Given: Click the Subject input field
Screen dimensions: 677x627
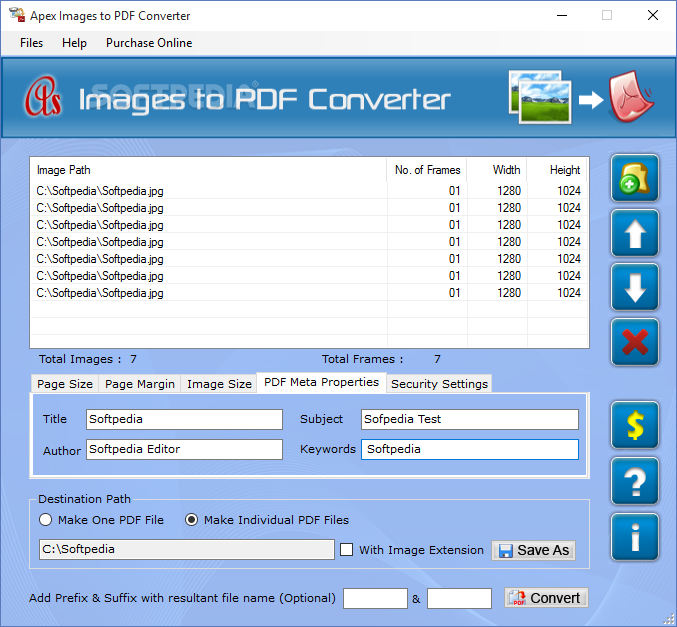Looking at the screenshot, I should 470,419.
